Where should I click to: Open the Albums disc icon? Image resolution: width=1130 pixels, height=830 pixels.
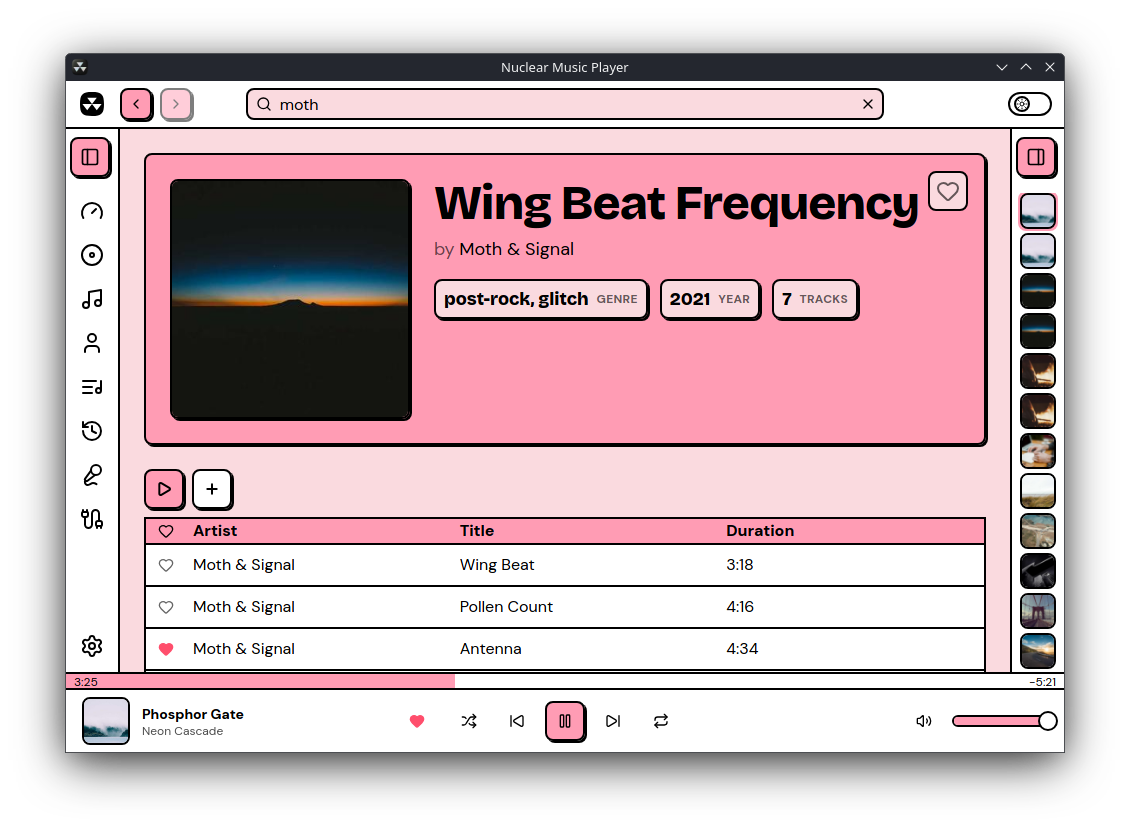[x=92, y=255]
